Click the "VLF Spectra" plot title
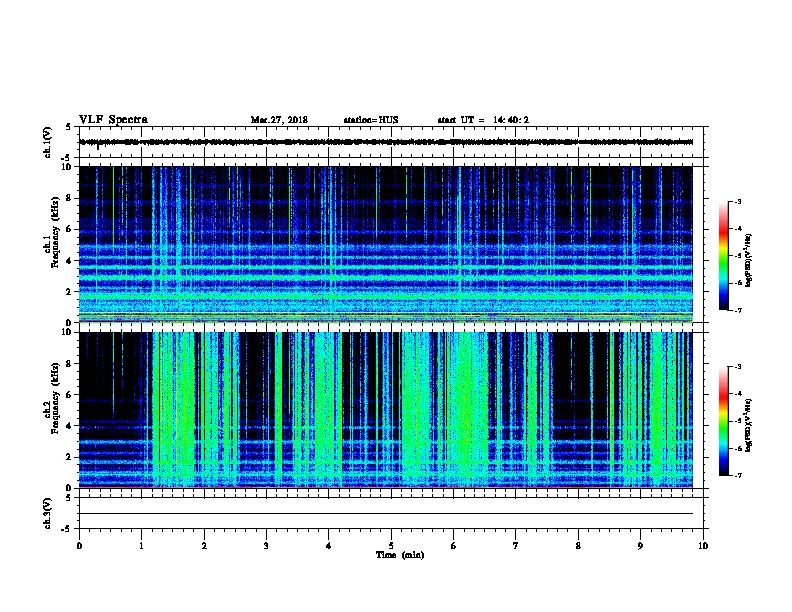 pyautogui.click(x=113, y=120)
